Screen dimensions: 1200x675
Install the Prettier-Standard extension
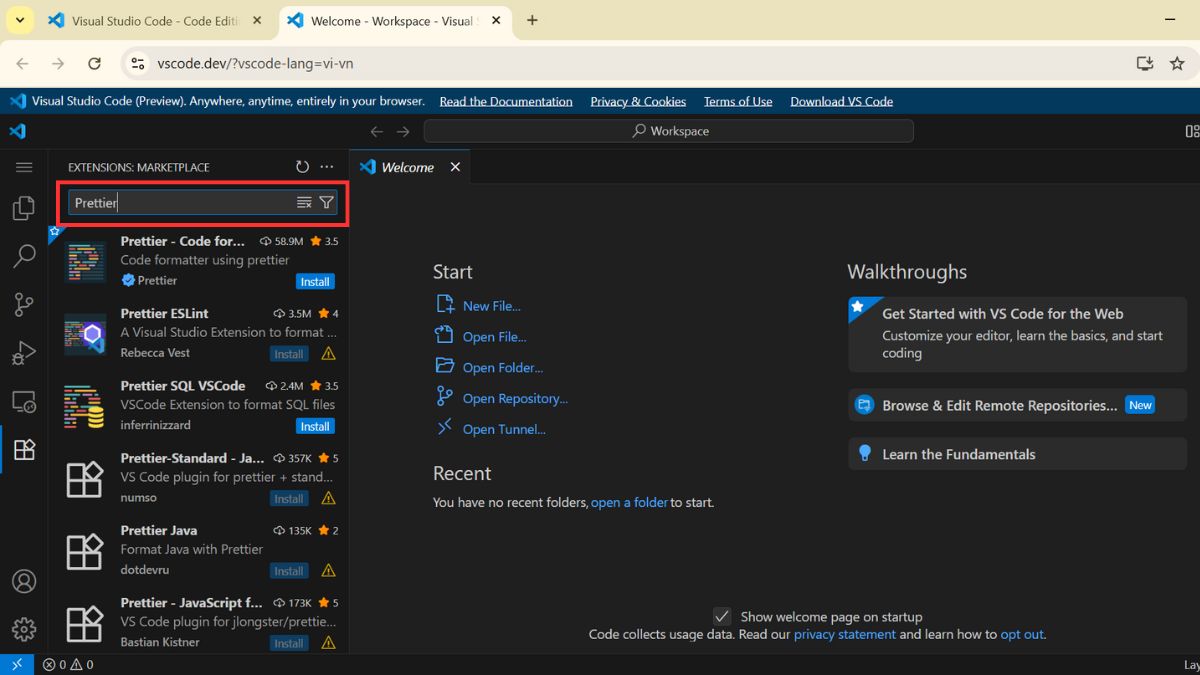[x=289, y=498]
